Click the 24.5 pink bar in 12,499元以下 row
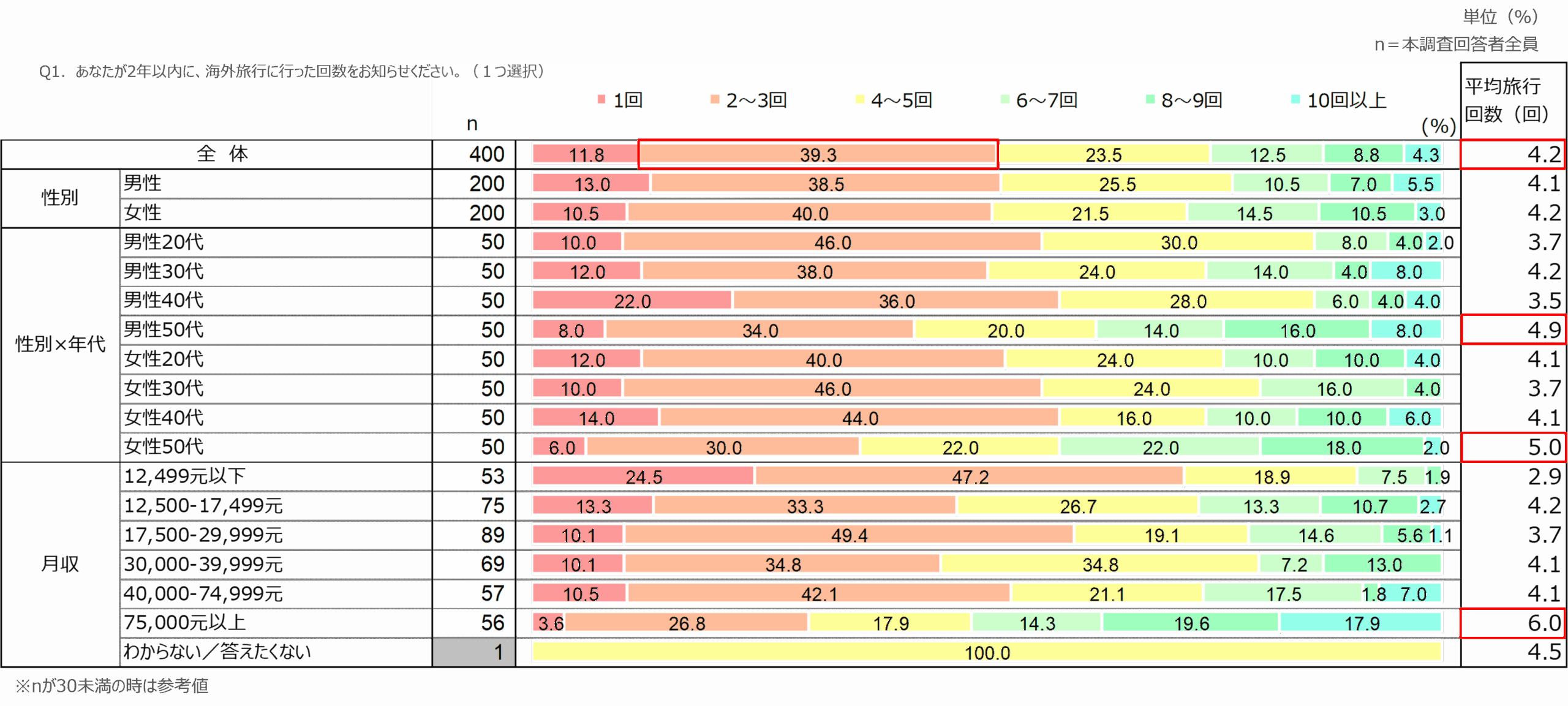The width and height of the screenshot is (1568, 706). (x=643, y=476)
